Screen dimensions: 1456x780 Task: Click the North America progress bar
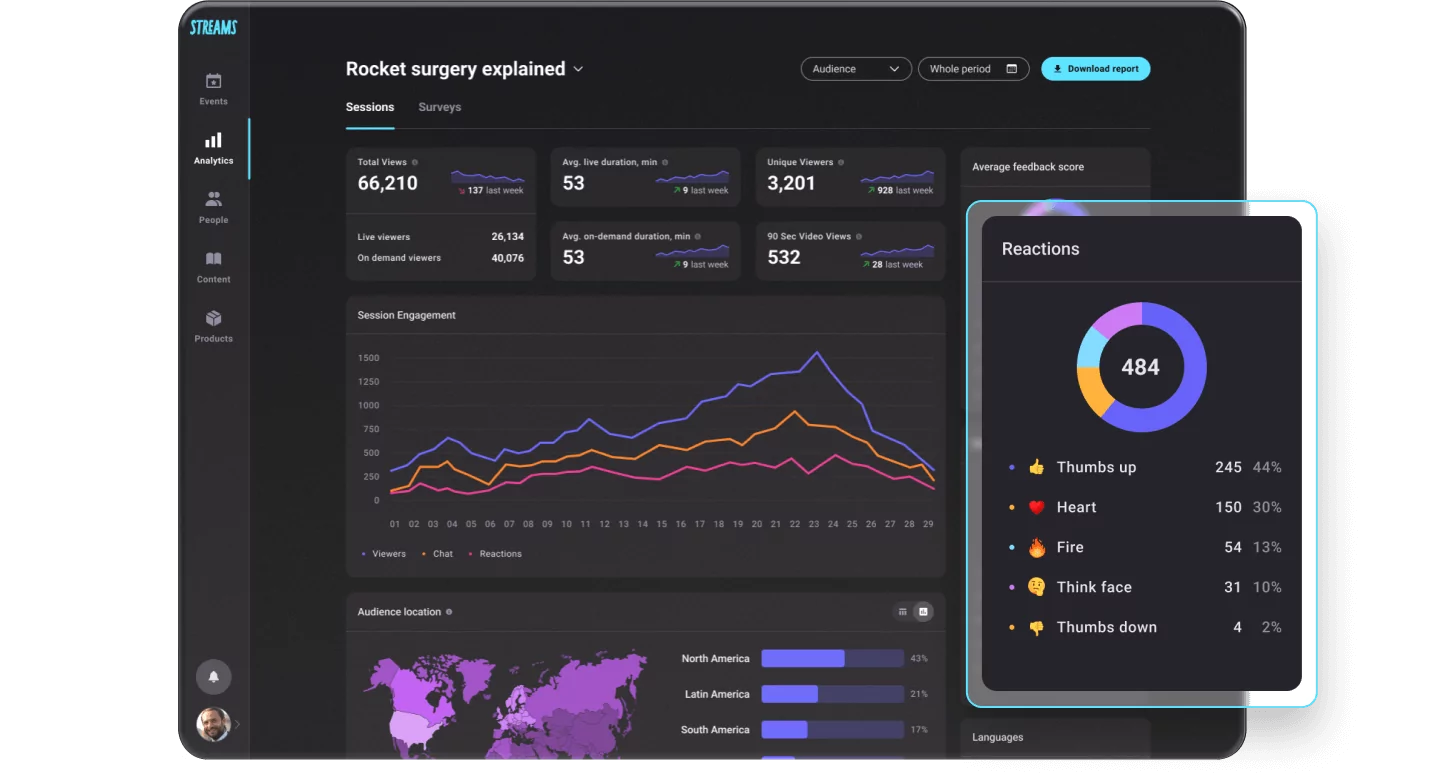click(833, 658)
